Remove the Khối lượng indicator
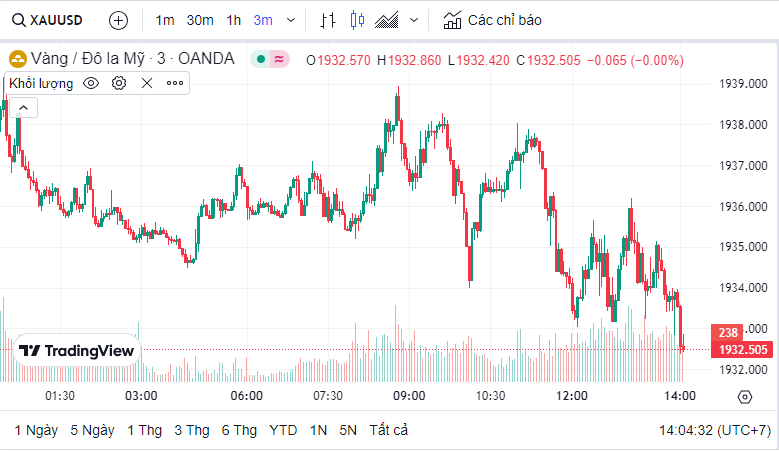 [147, 83]
